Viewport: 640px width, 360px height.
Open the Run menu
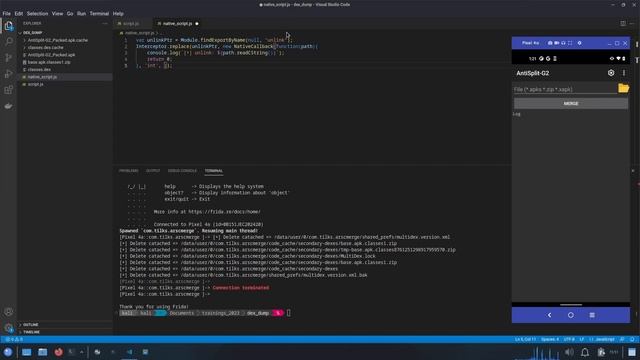click(x=82, y=13)
